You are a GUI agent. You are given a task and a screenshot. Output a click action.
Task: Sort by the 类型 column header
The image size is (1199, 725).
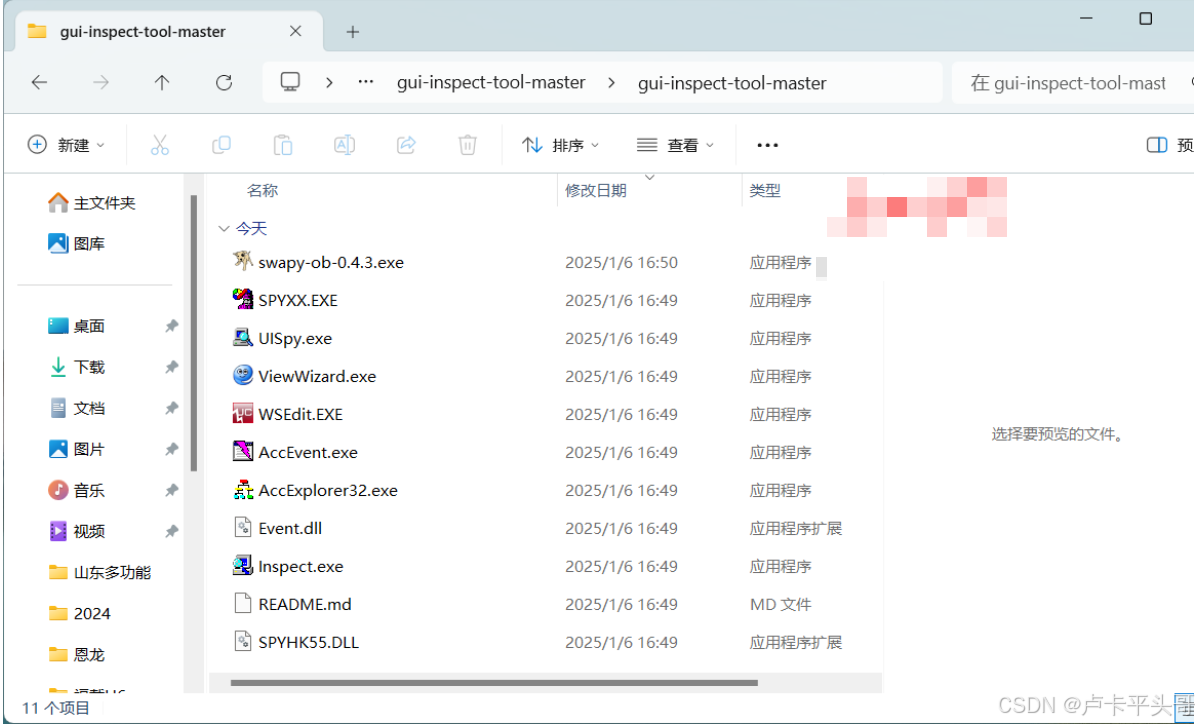(765, 190)
